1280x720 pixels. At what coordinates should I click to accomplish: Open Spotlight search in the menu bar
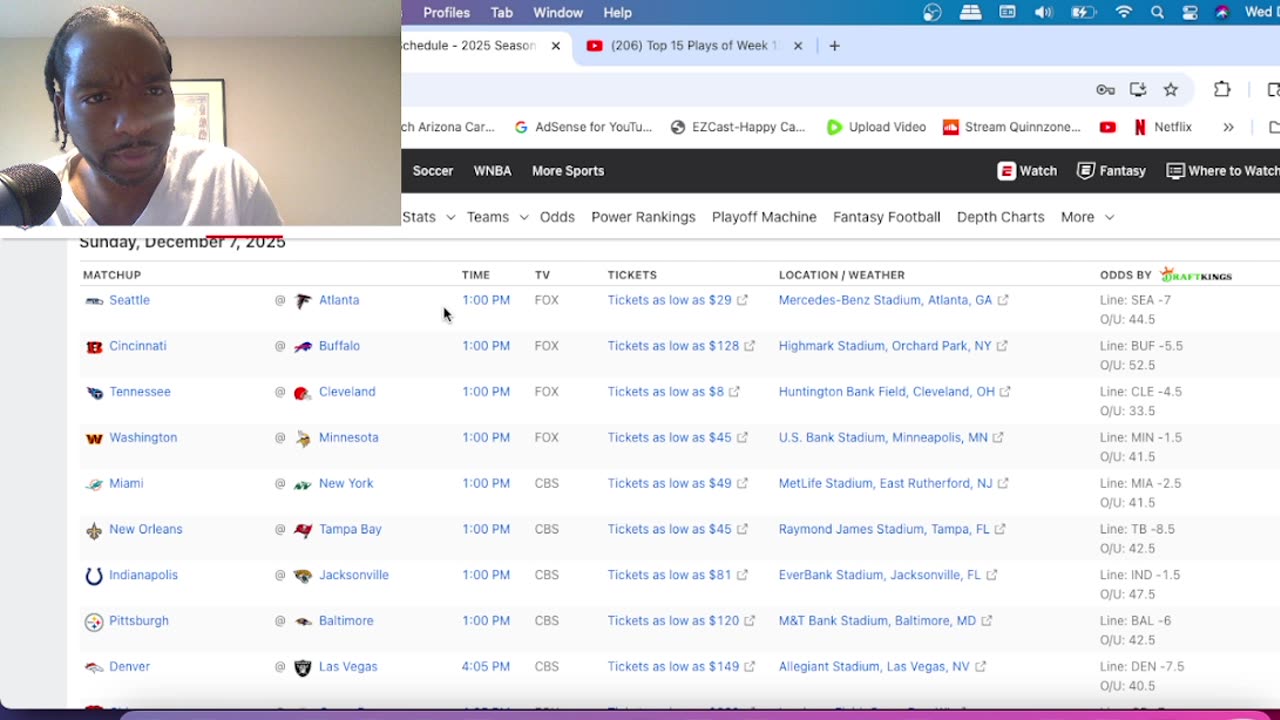(x=1157, y=13)
